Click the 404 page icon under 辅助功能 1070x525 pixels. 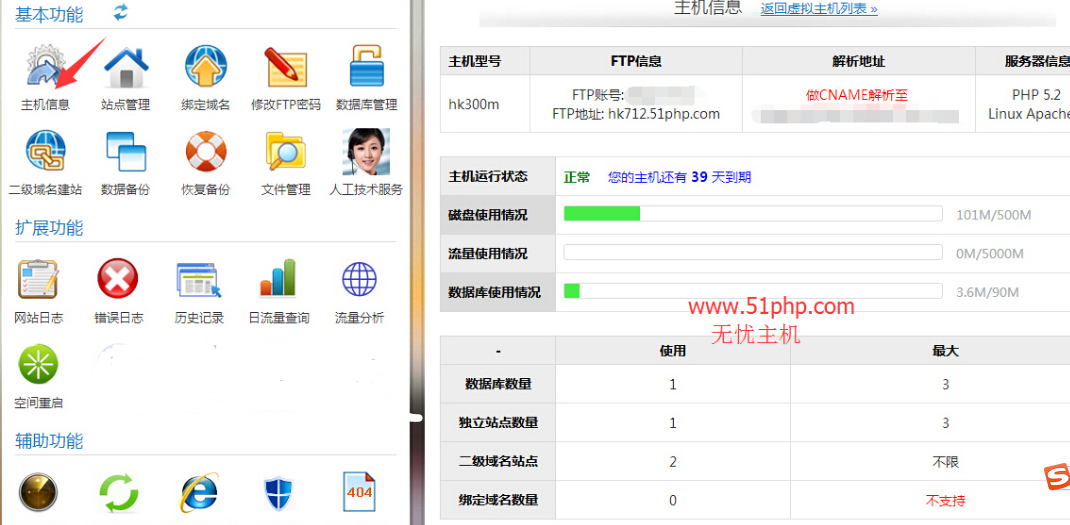click(359, 491)
